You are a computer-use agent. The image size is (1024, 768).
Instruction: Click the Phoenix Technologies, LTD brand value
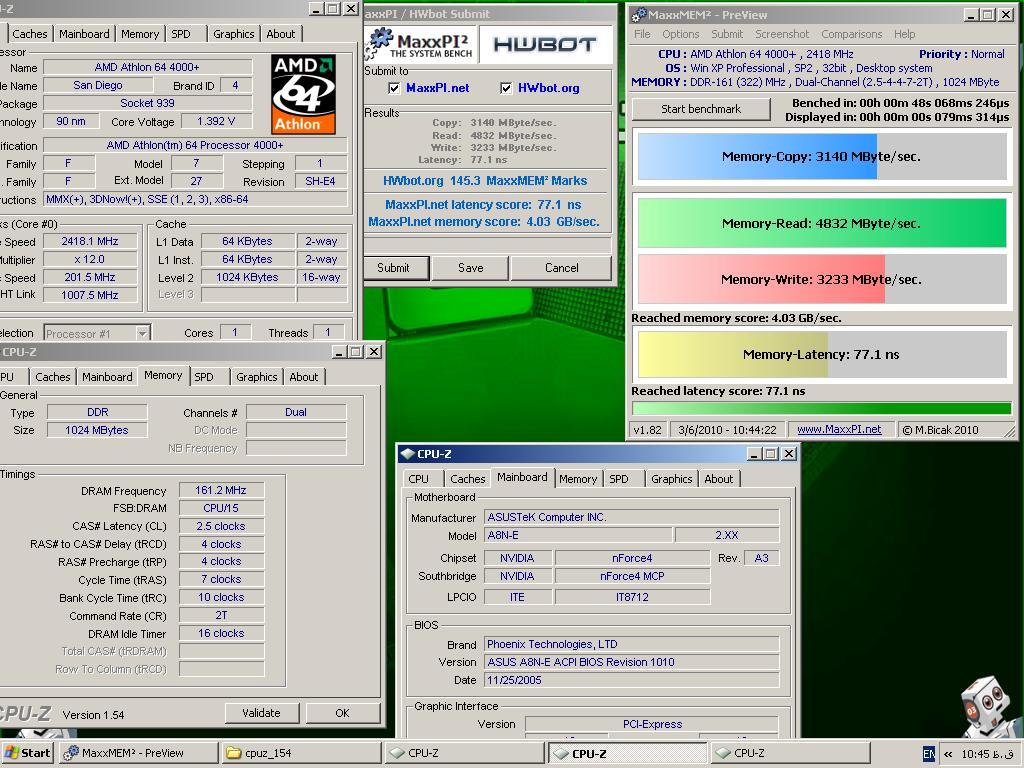point(632,644)
